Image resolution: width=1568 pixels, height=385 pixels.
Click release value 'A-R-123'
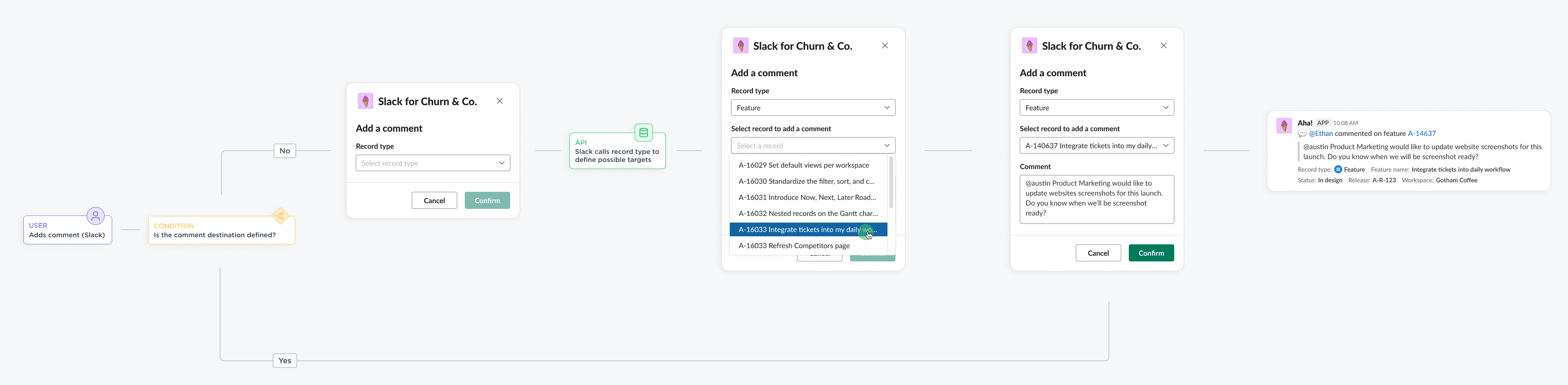1383,180
